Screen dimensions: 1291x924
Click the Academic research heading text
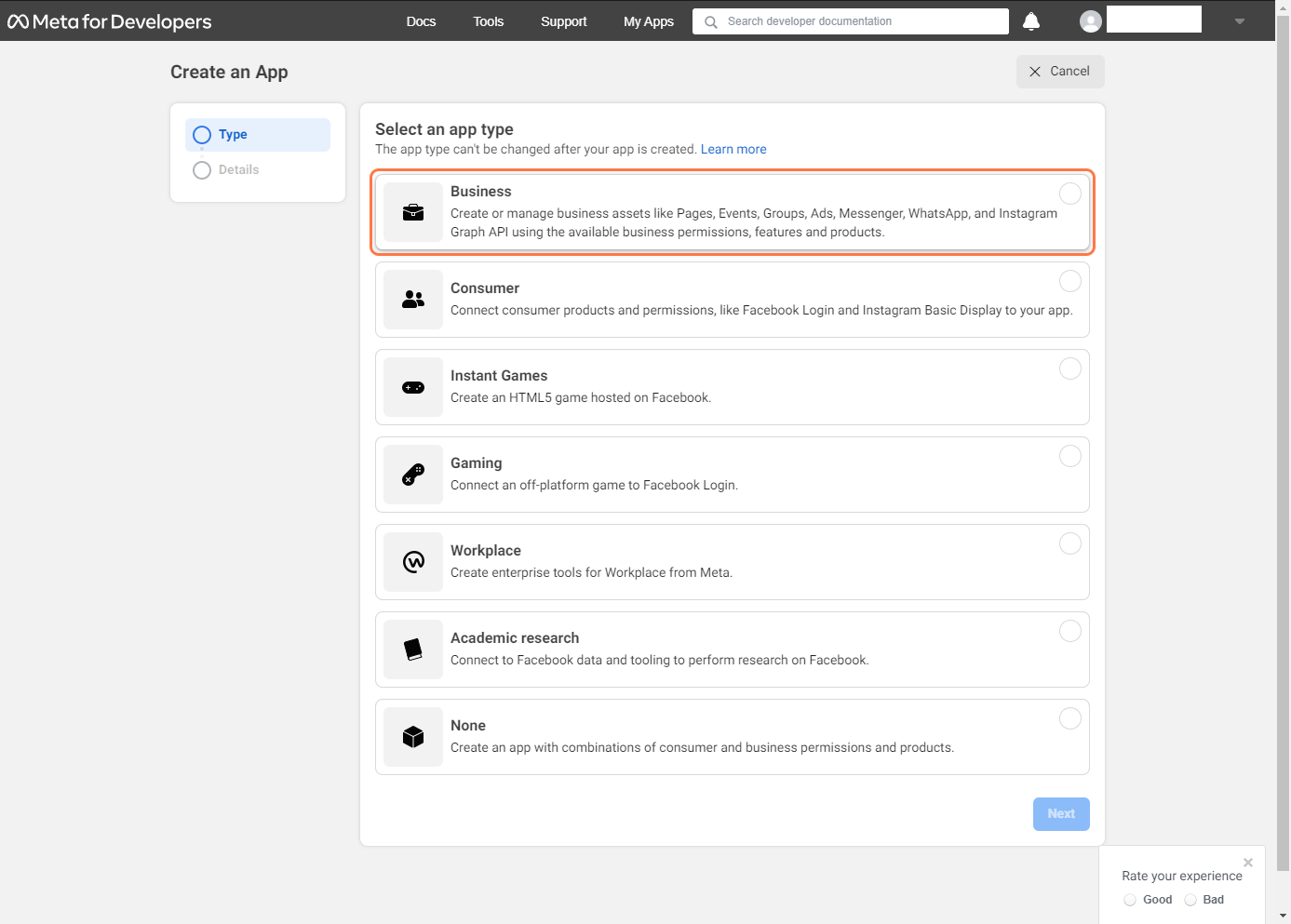[515, 638]
